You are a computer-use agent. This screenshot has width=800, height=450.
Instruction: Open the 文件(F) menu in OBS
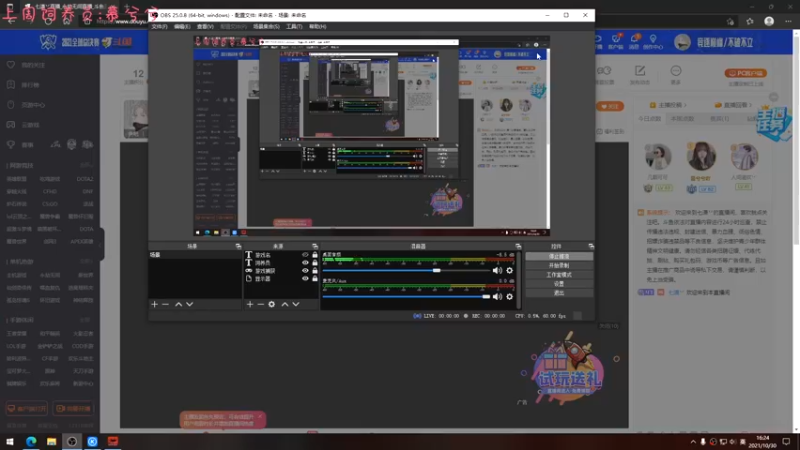tap(159, 27)
